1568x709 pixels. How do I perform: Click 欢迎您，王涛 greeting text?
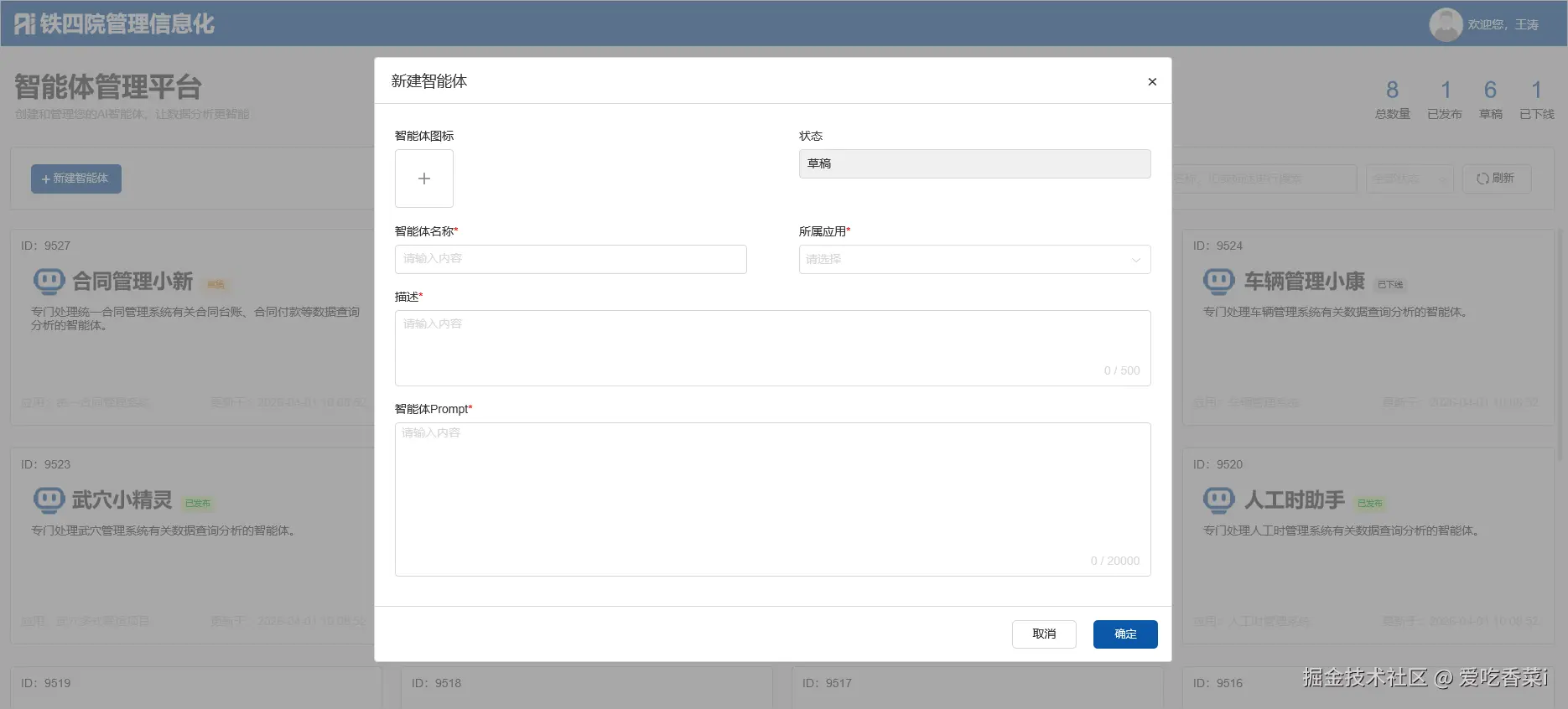click(x=1503, y=24)
